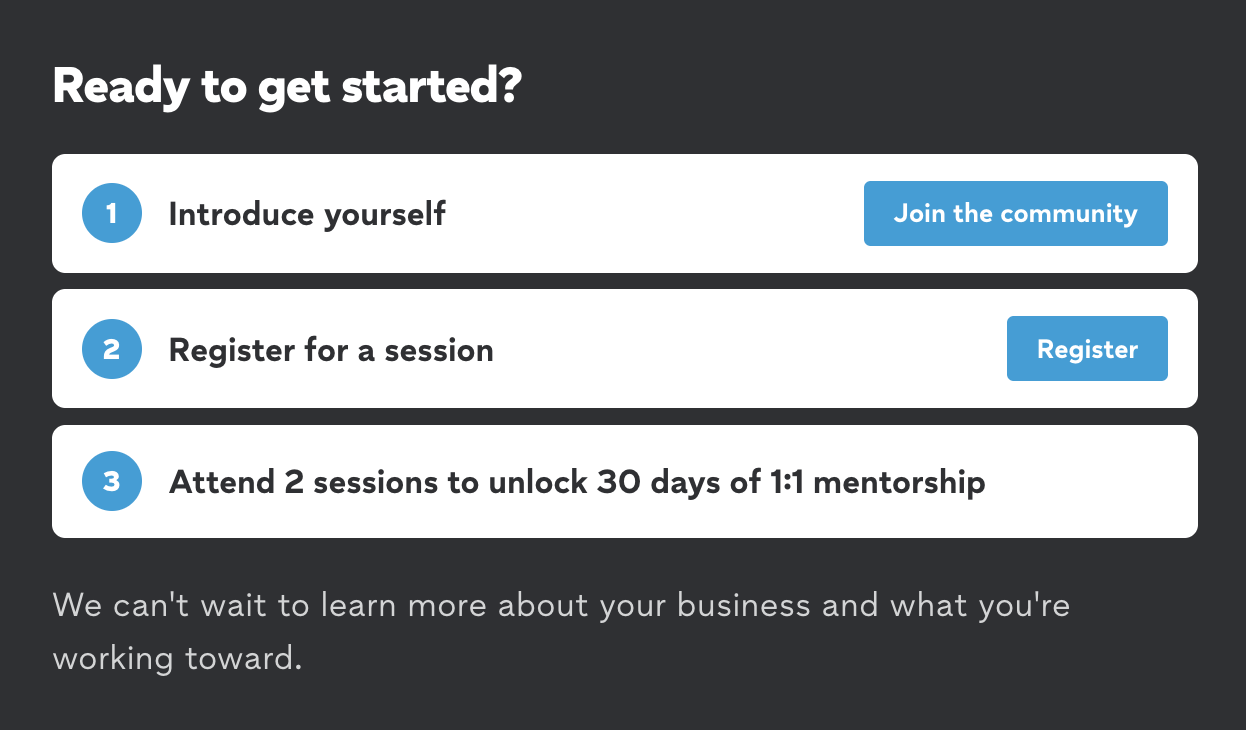The width and height of the screenshot is (1246, 730).
Task: Click the Register button
Action: 1087,349
